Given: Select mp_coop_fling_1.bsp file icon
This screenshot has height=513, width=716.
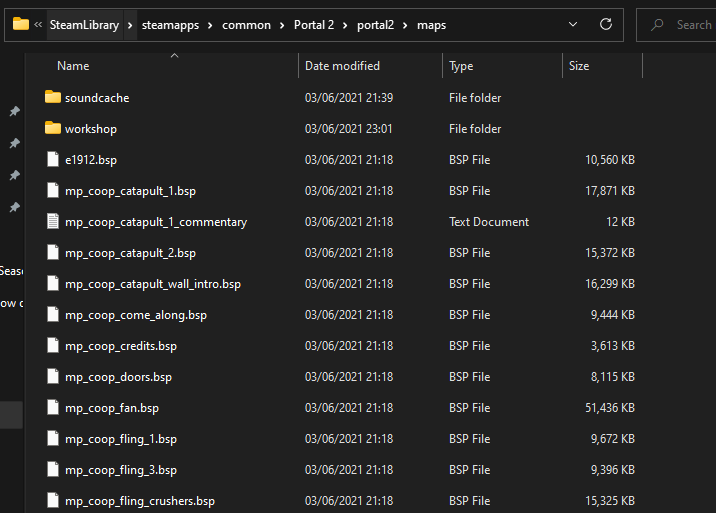Looking at the screenshot, I should click(x=53, y=439).
